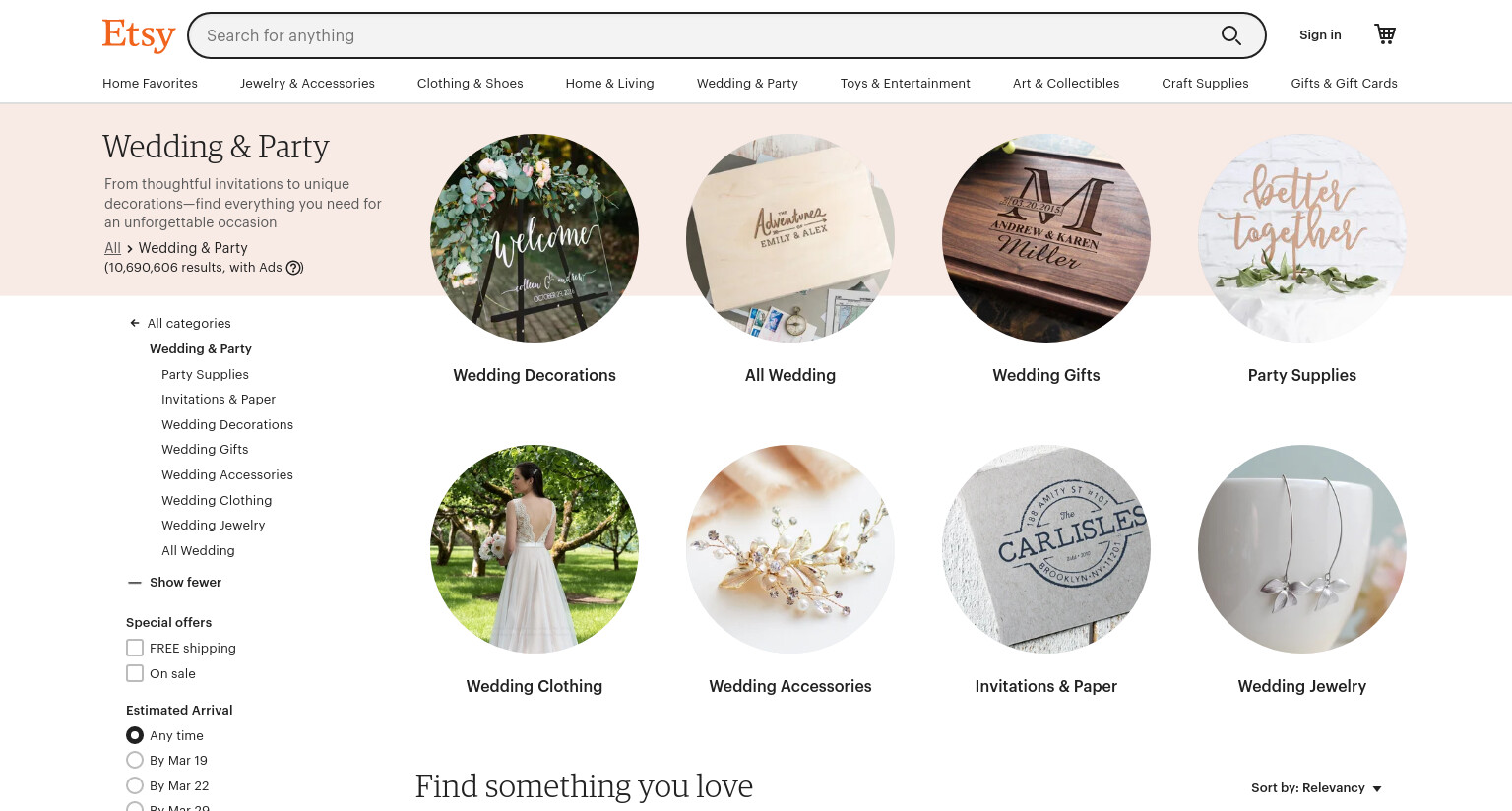Click the All categories back arrow

coord(135,323)
